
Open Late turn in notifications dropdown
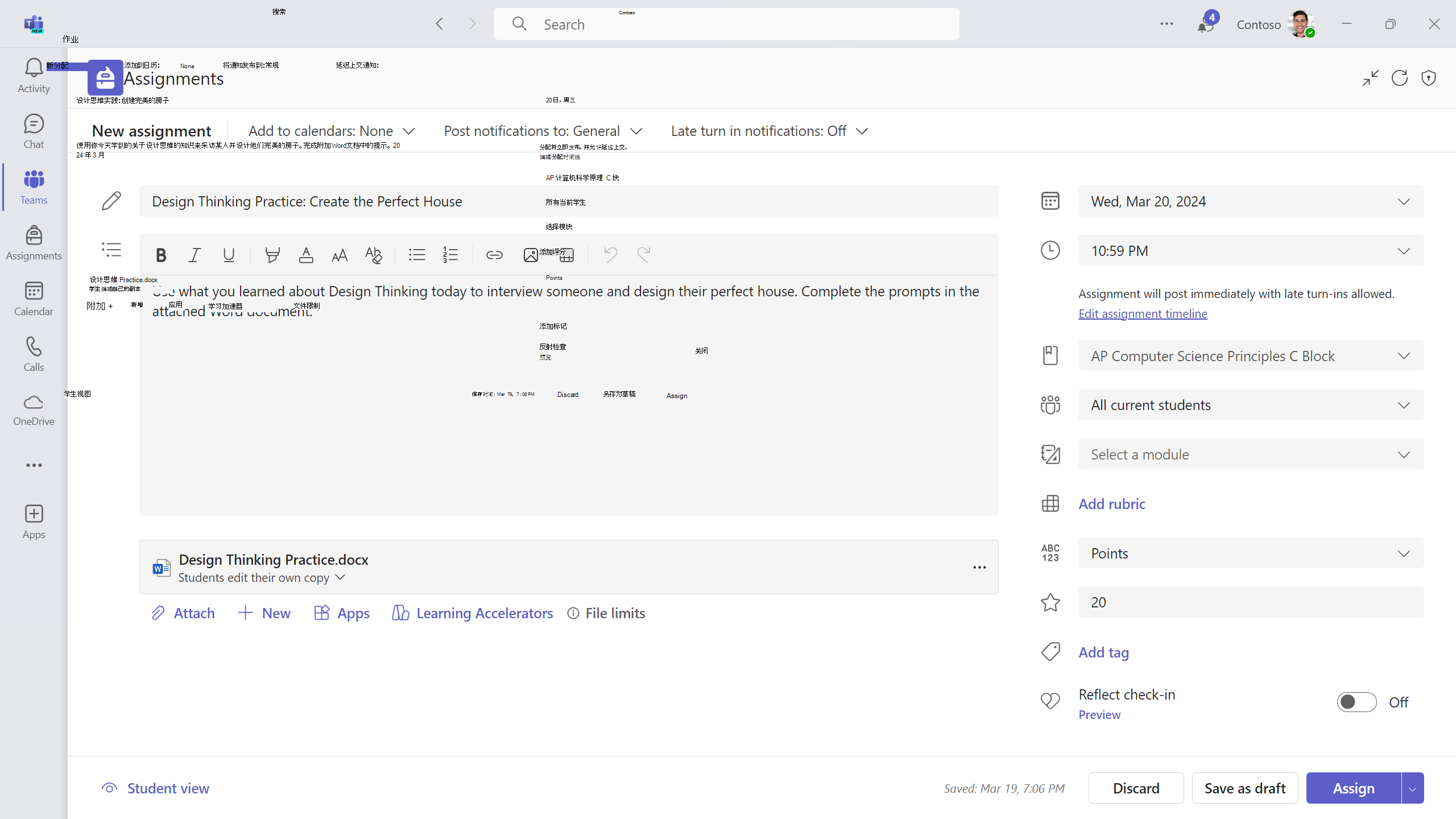(x=770, y=131)
